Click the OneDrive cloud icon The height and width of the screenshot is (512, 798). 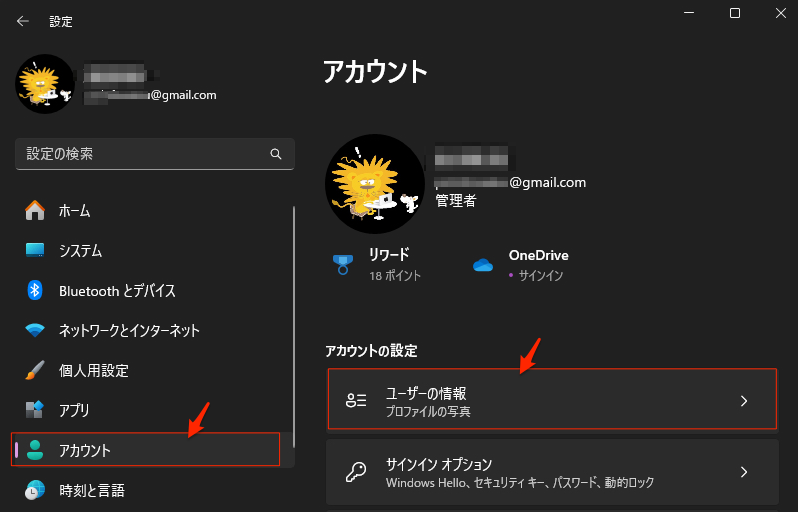[x=482, y=265]
